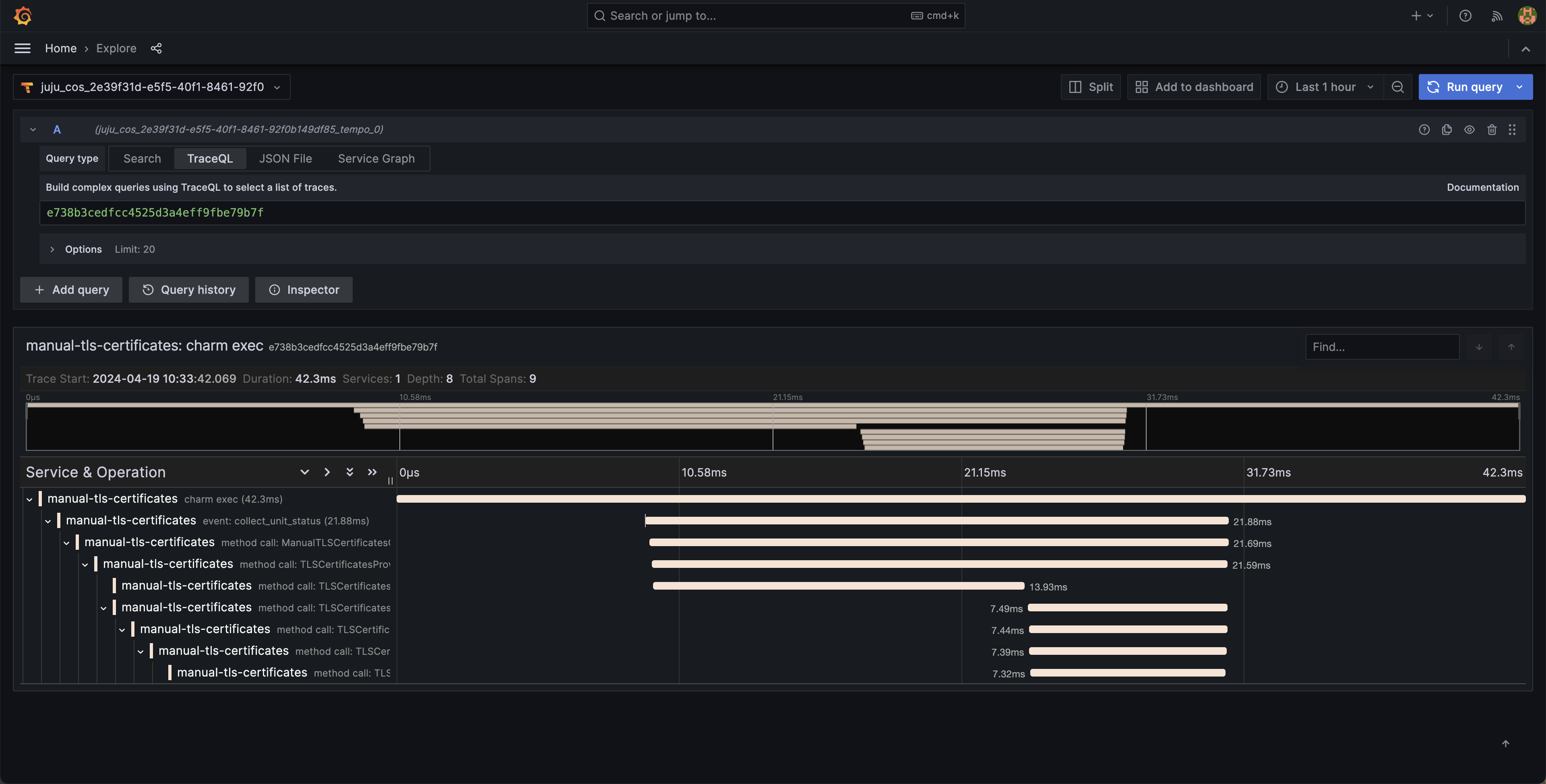Image resolution: width=1546 pixels, height=784 pixels.
Task: Focus the Find input field
Action: (1382, 347)
